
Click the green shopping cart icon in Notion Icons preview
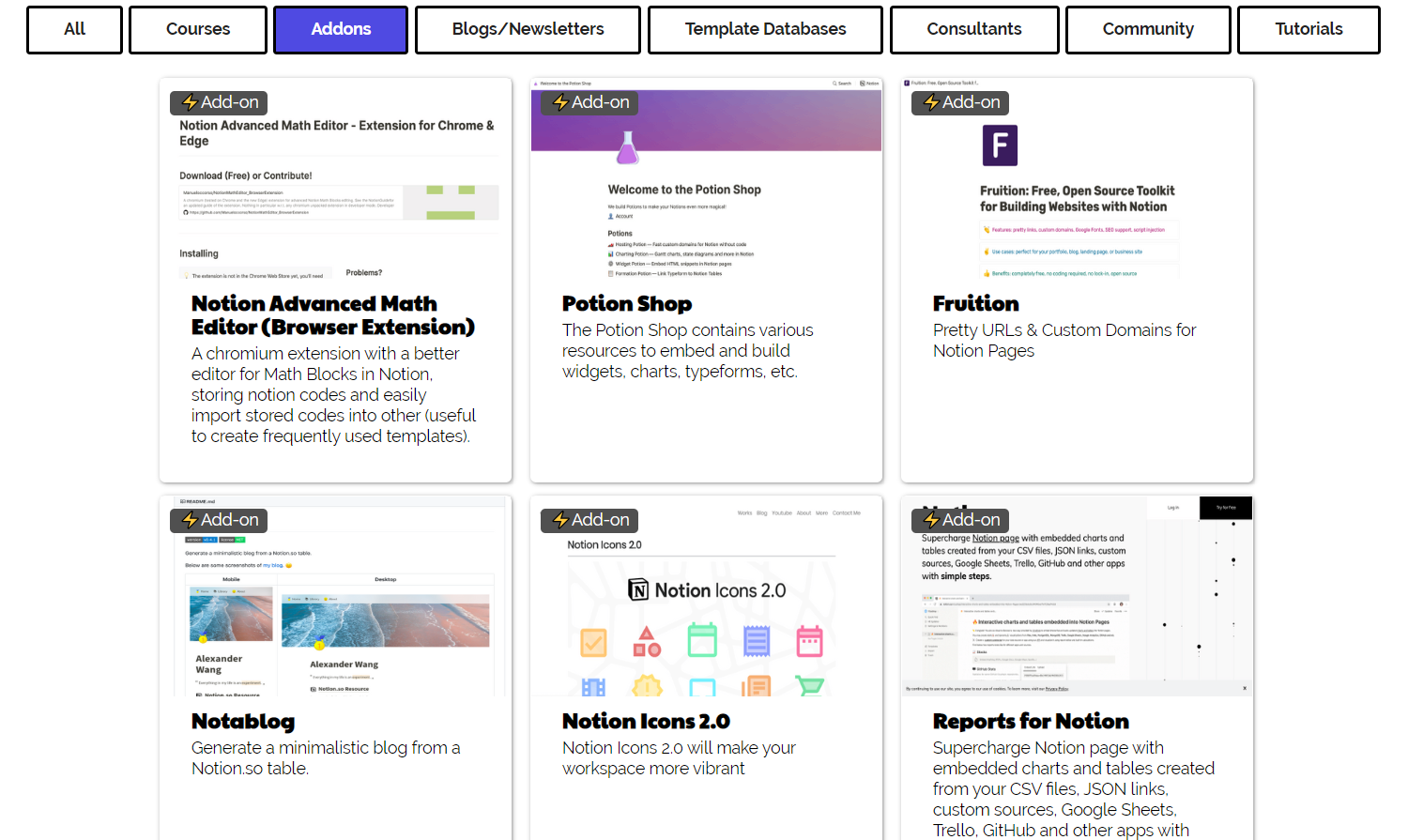809,686
